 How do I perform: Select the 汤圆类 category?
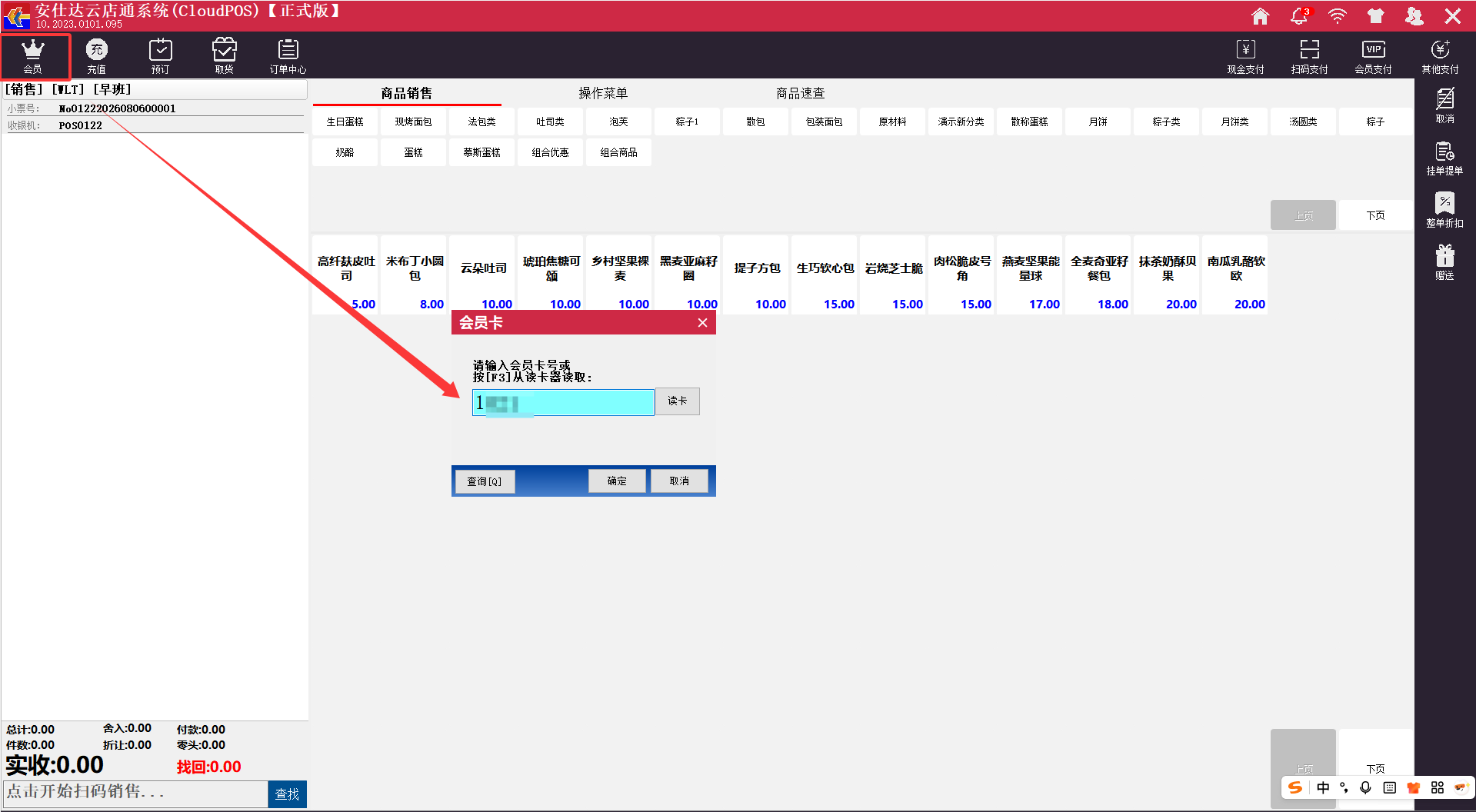click(1303, 121)
